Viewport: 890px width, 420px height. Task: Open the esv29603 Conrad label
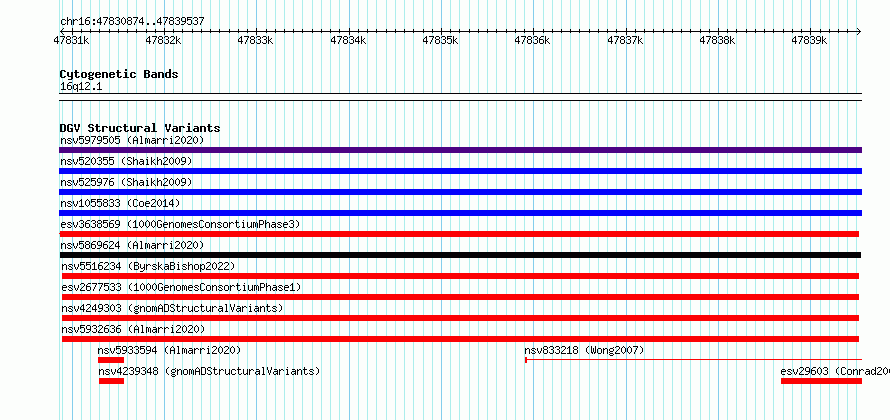coord(836,371)
